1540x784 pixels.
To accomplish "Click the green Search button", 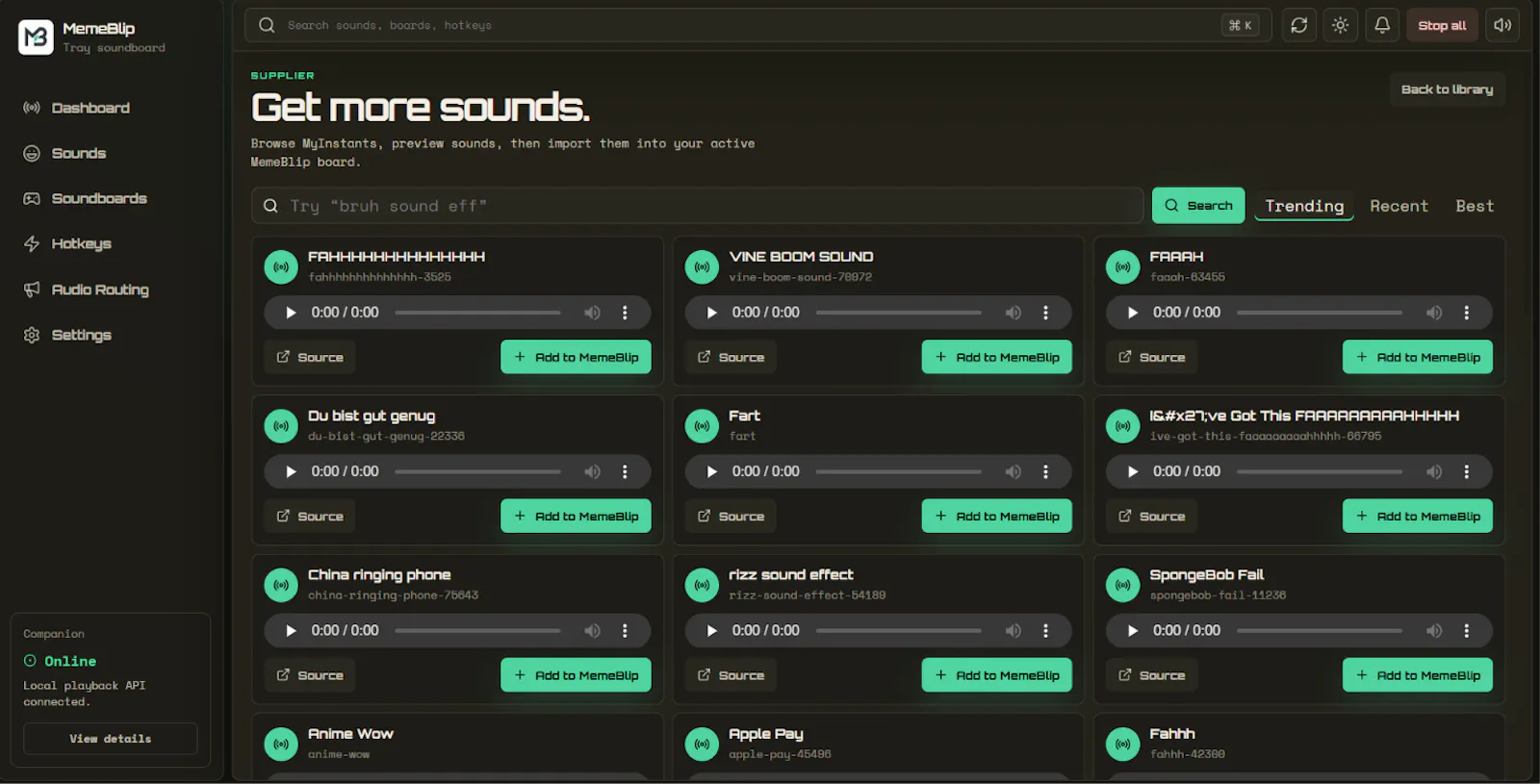I will click(x=1198, y=206).
